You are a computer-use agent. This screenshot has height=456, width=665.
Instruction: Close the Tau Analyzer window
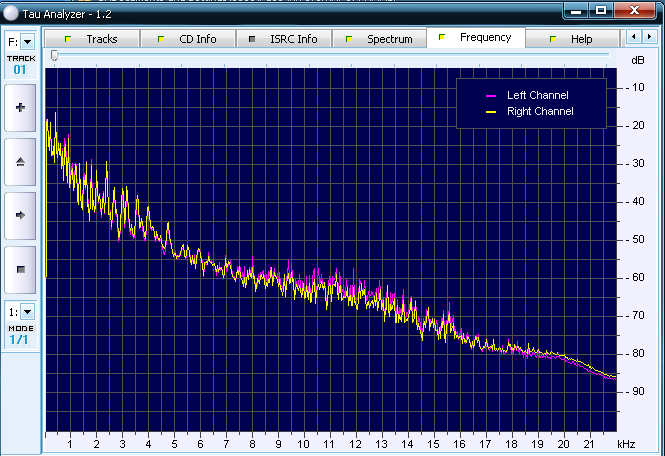pos(634,11)
